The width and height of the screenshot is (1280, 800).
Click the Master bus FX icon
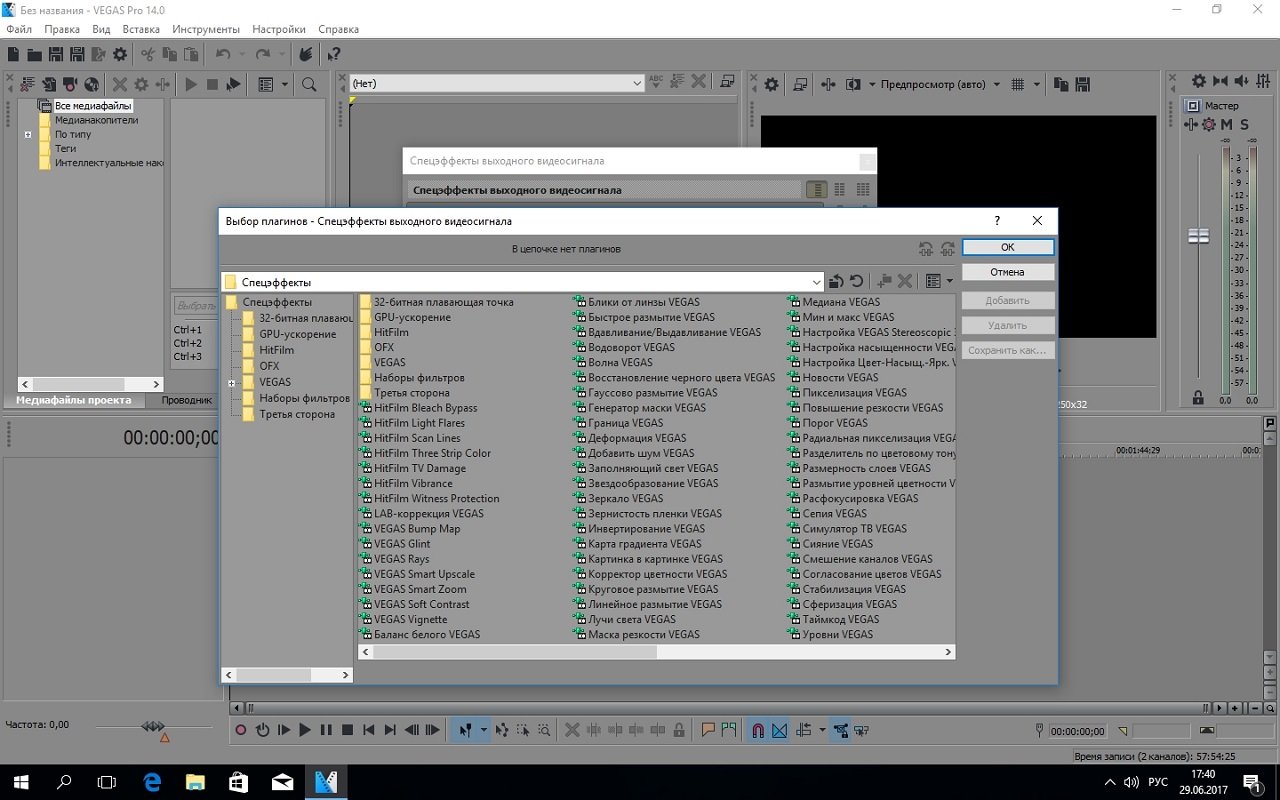click(x=1208, y=125)
